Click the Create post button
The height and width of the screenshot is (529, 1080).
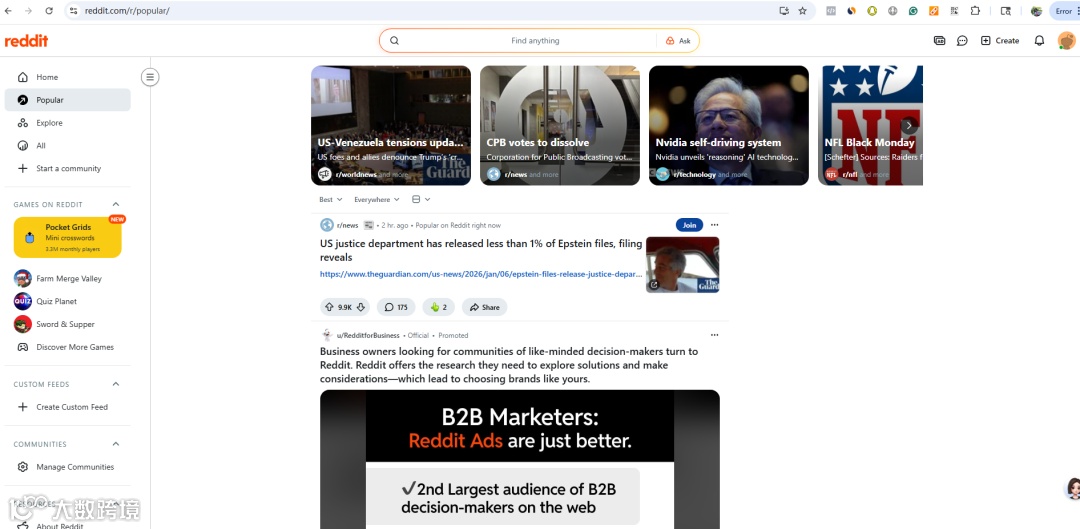point(1000,41)
